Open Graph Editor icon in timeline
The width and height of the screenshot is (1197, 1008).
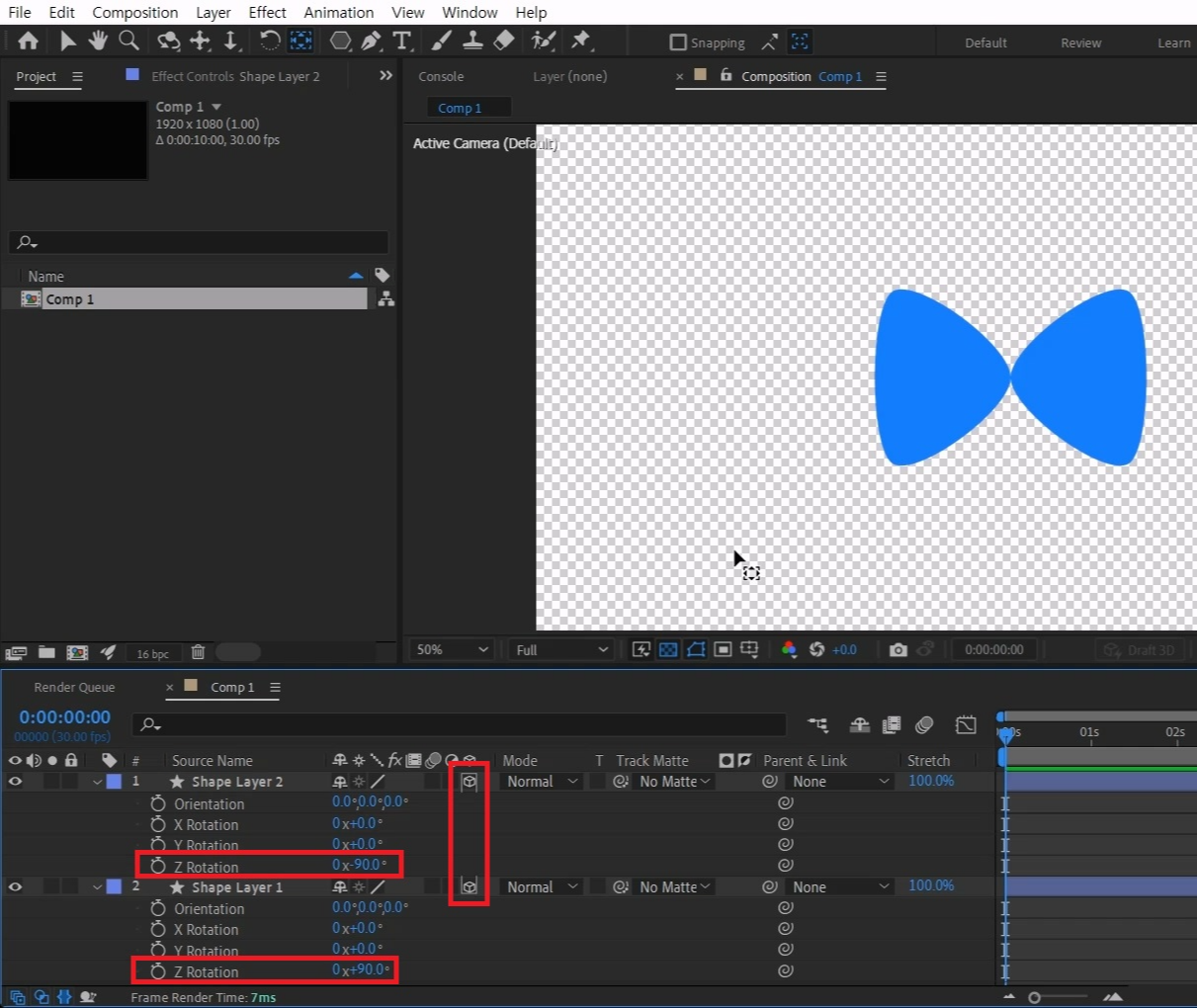[x=966, y=724]
